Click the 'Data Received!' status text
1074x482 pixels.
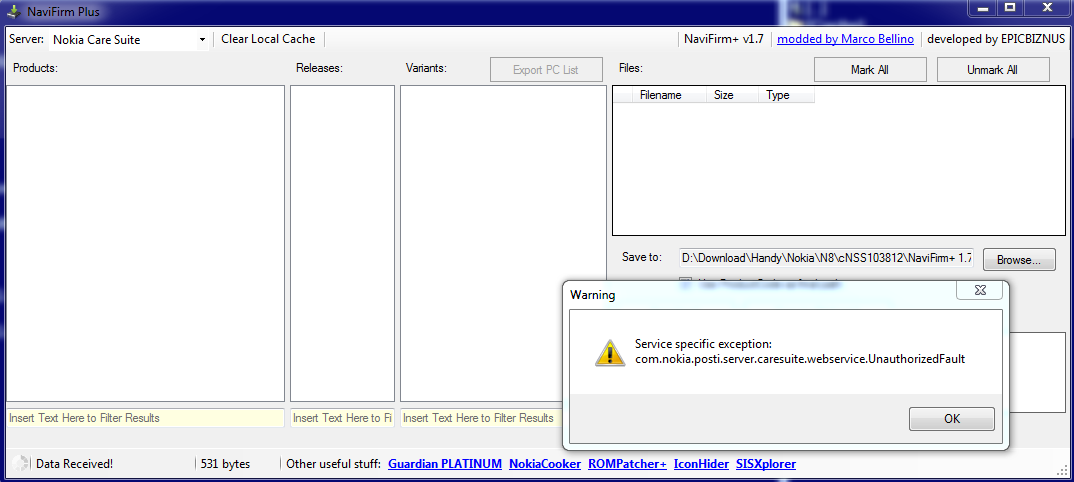(x=75, y=464)
